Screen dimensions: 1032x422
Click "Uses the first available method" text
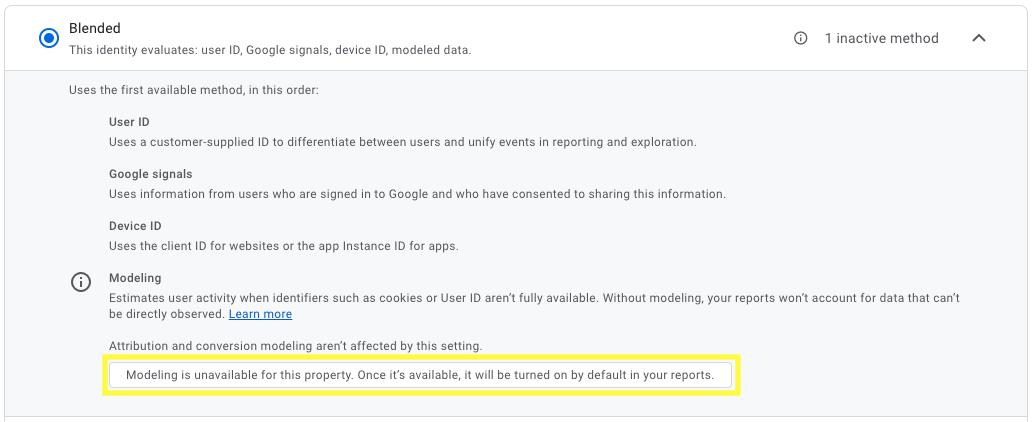[194, 90]
